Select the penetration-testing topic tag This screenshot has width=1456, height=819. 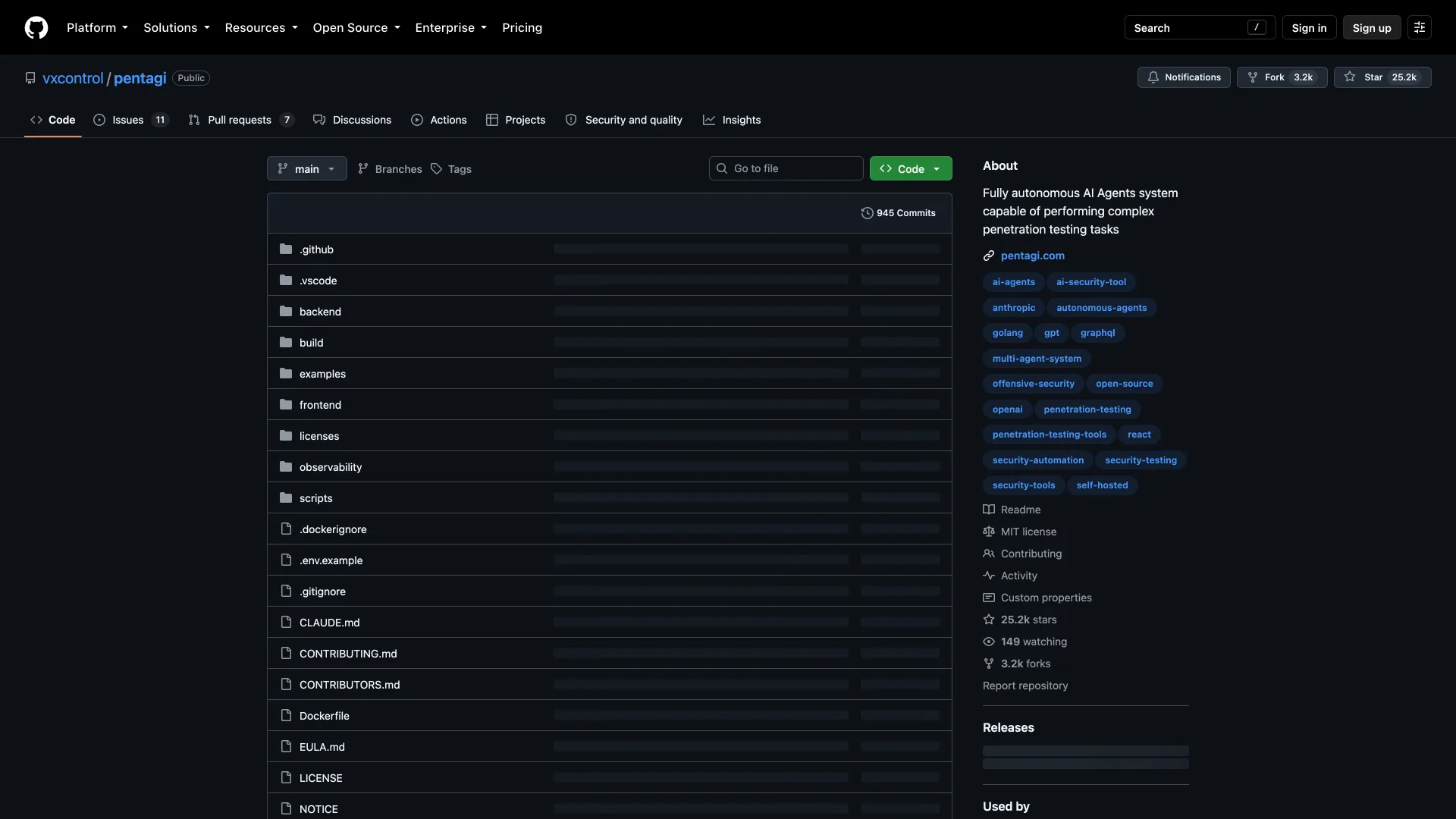[x=1087, y=409]
